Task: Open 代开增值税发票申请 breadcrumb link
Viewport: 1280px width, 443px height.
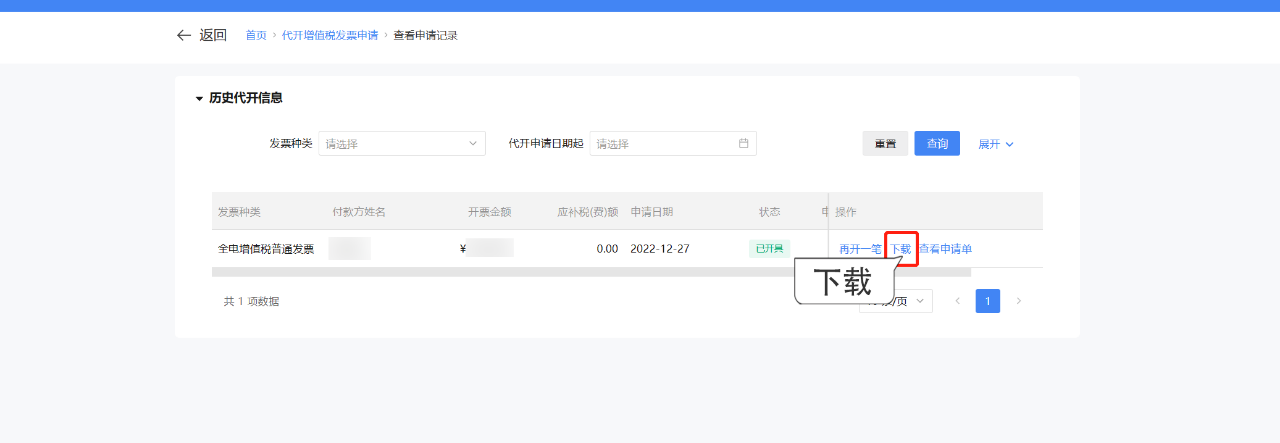Action: 330,35
